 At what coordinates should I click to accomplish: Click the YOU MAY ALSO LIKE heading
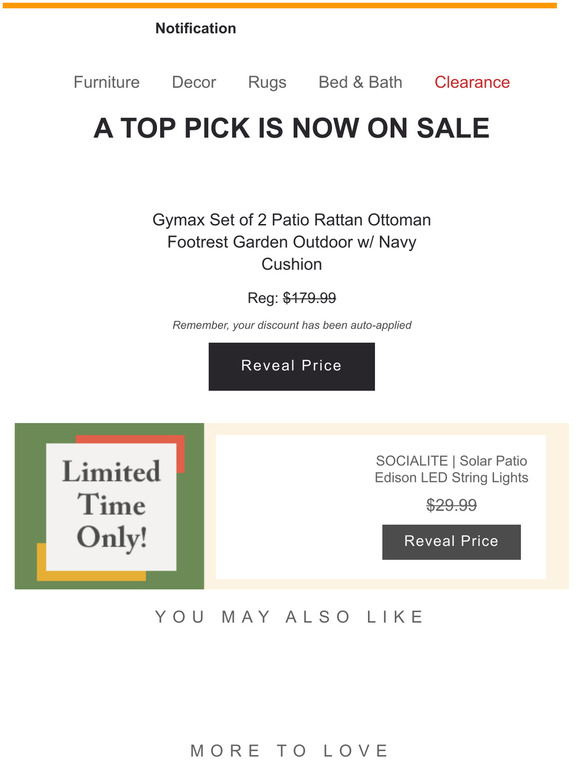point(290,617)
